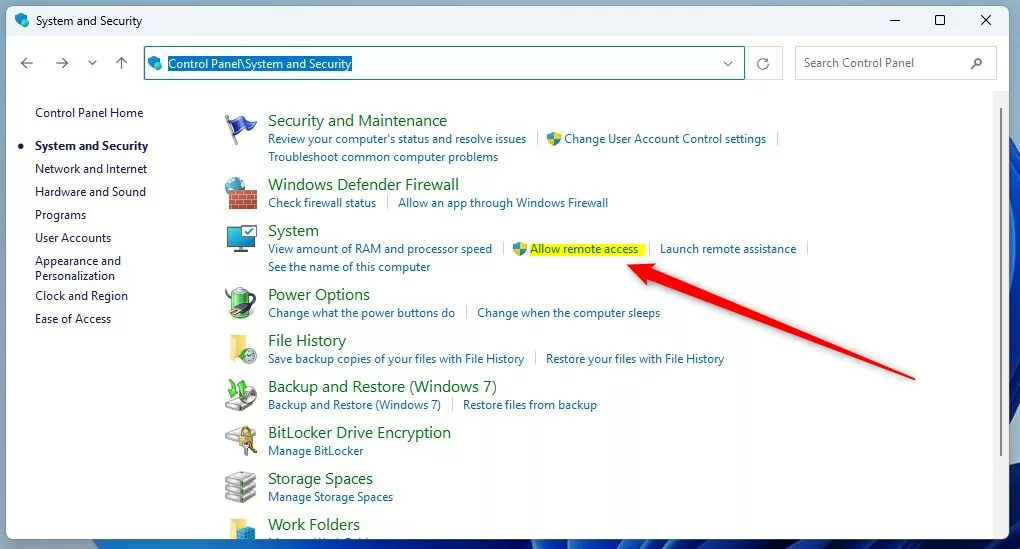Click Change when the computer sleeps
The image size is (1020, 549).
click(569, 313)
